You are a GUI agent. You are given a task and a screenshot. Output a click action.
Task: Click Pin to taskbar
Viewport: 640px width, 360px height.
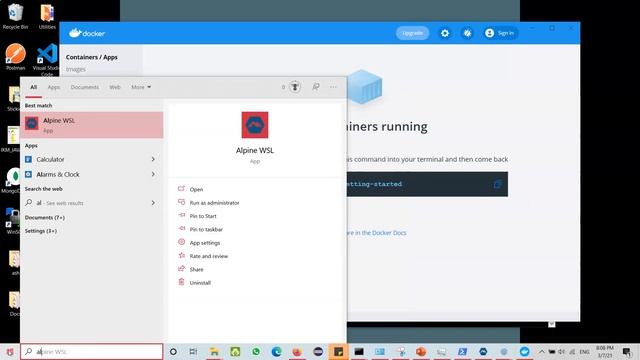point(206,229)
